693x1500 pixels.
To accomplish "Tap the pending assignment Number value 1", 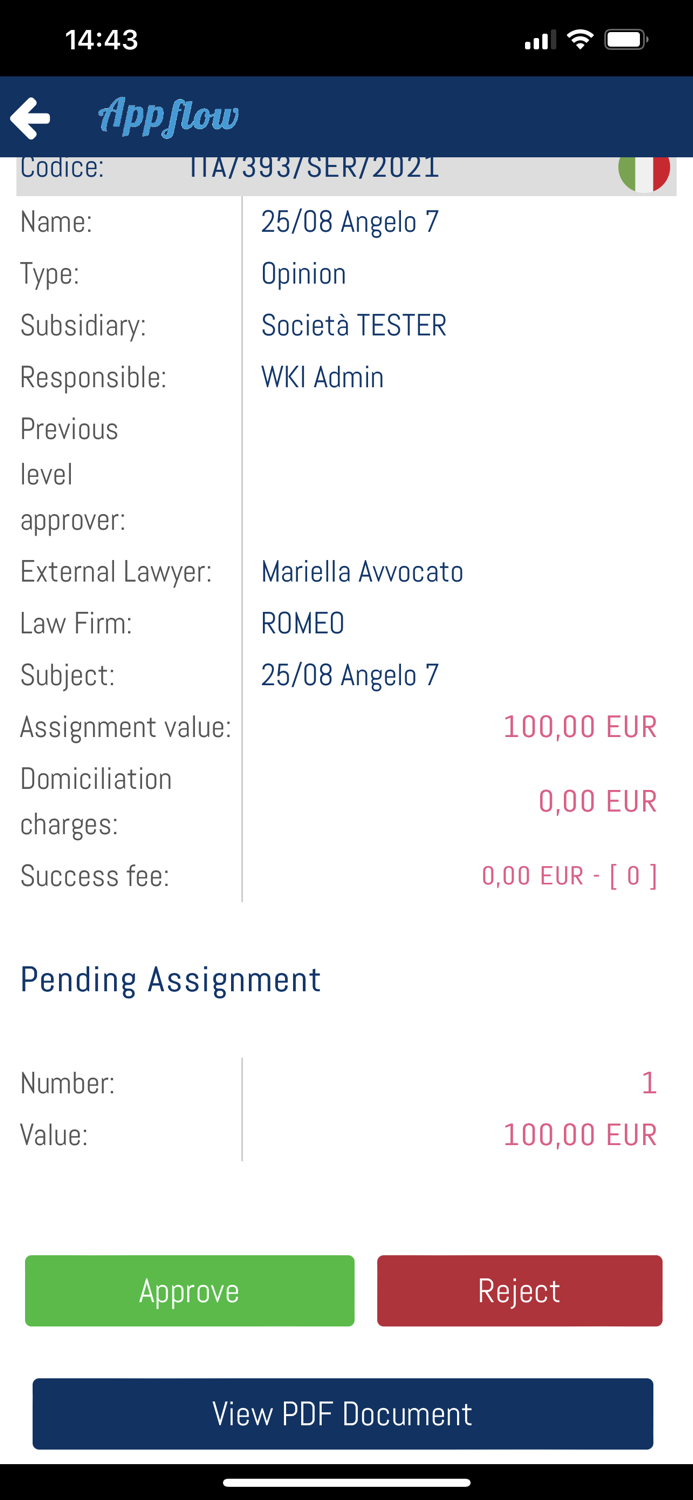I will pyautogui.click(x=649, y=1082).
